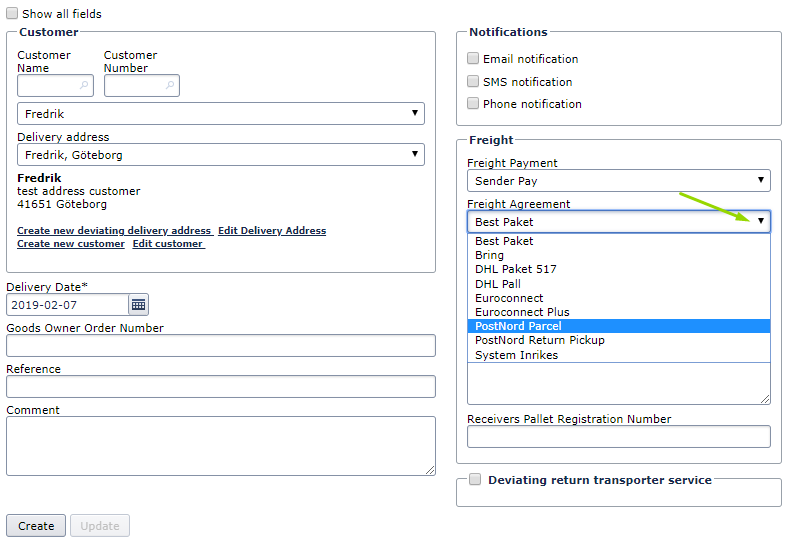Select PostNord Parcel from list
789x544 pixels.
[518, 326]
